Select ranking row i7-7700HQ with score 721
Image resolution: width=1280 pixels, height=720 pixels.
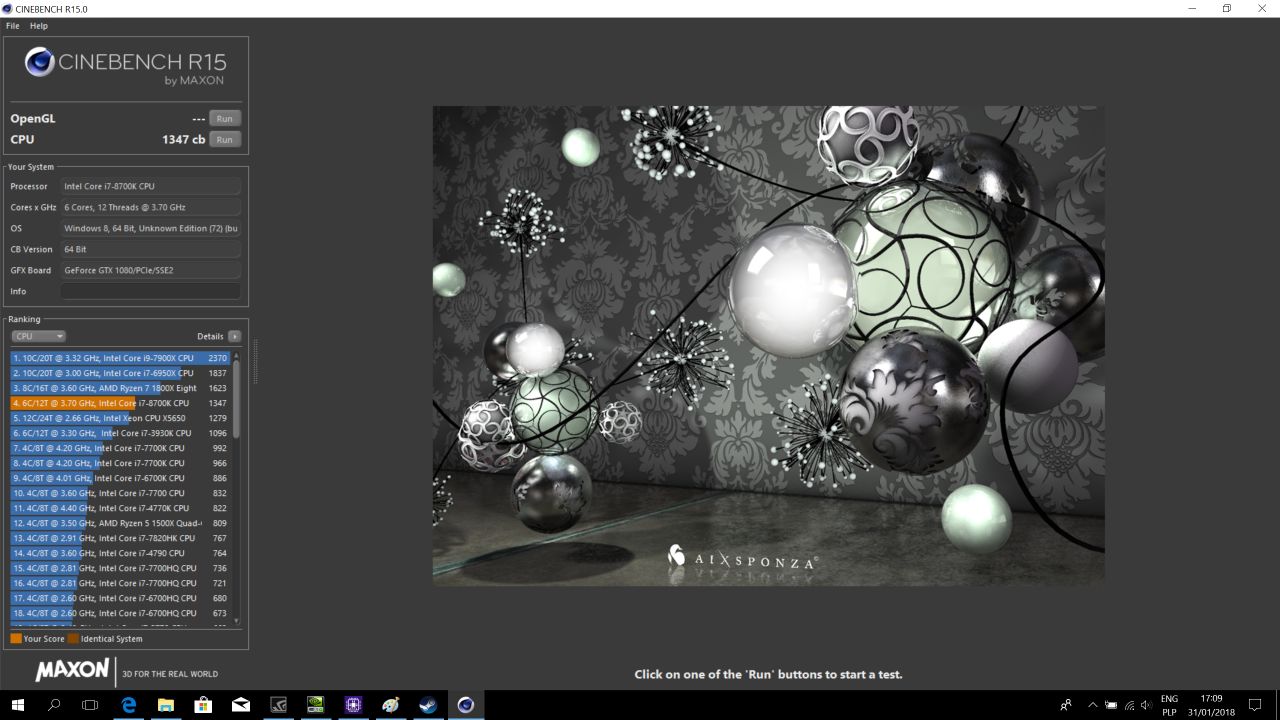[x=120, y=583]
